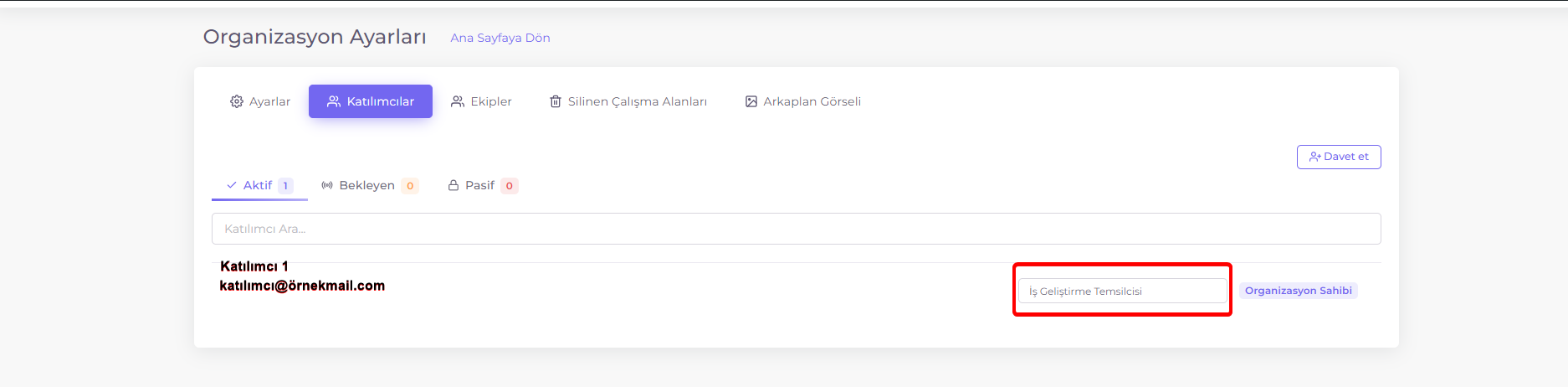Click the people icon on Katılımcılar tab
This screenshot has width=1568, height=387.
pos(334,101)
